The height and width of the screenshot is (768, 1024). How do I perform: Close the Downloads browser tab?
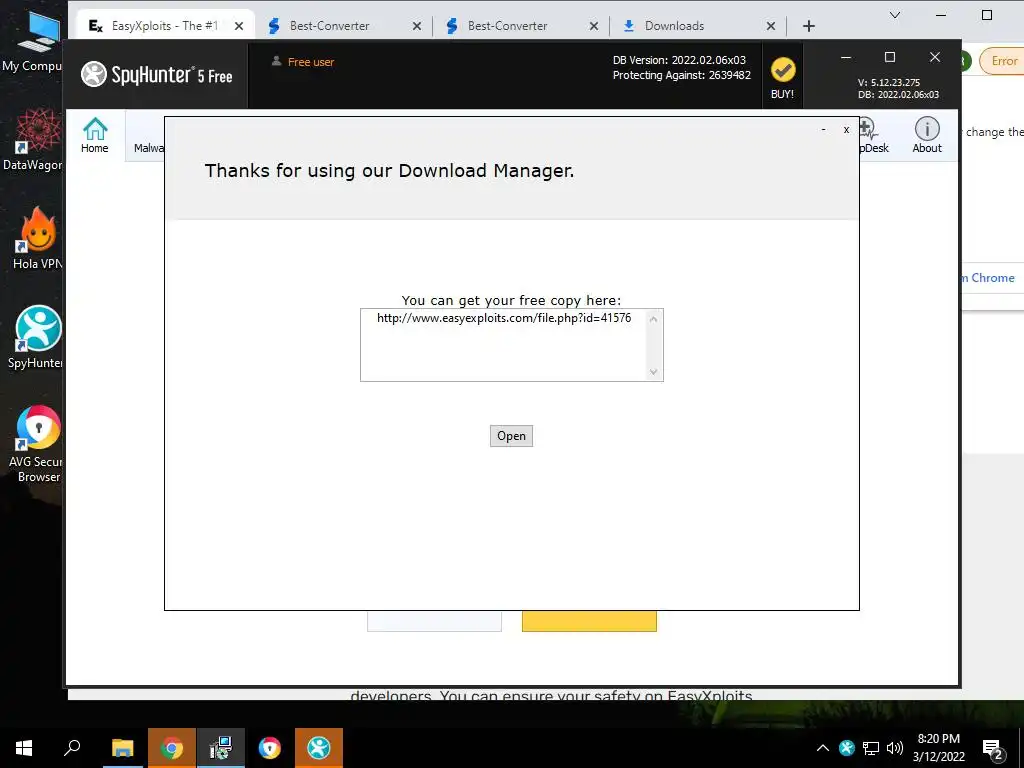point(771,26)
